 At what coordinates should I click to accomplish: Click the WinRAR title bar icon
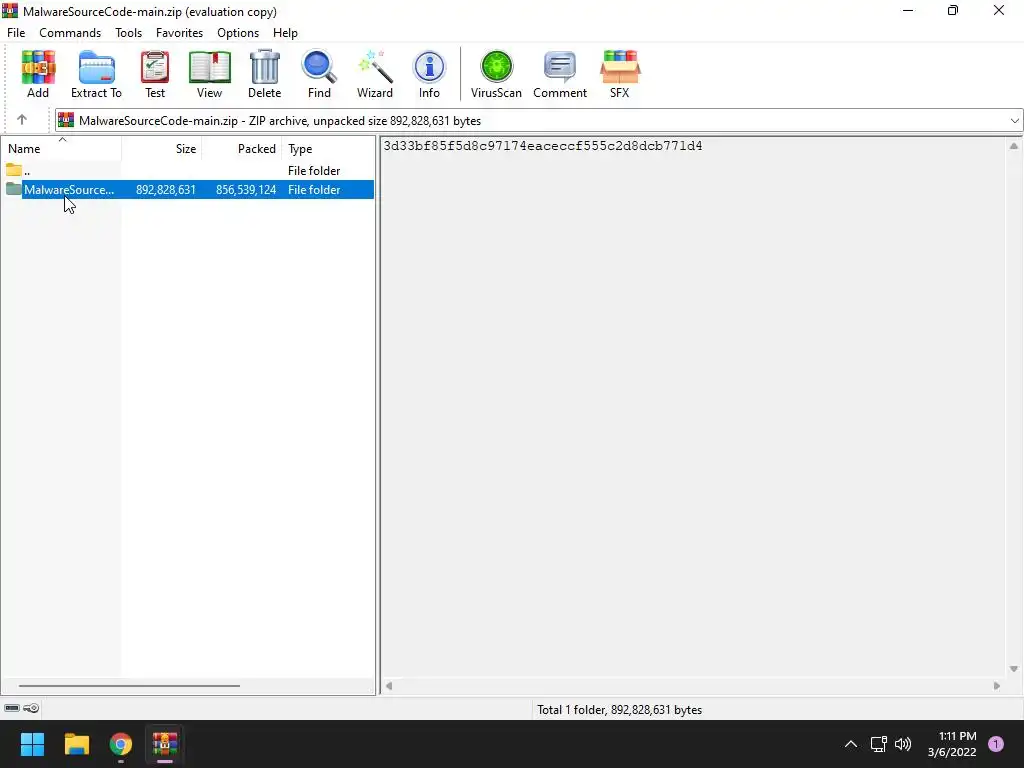[x=10, y=11]
